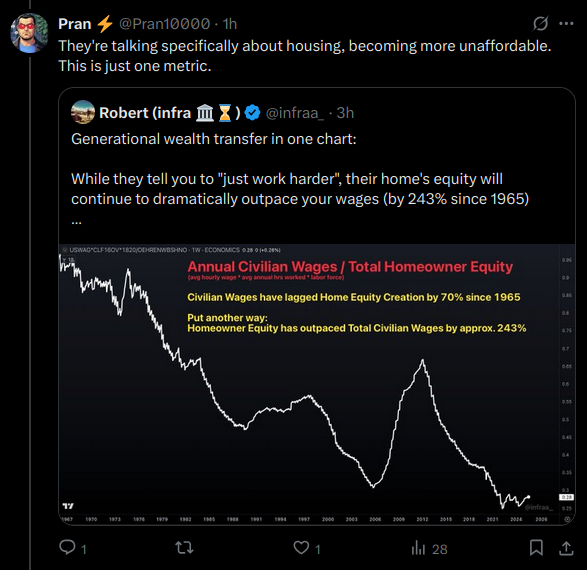587x570 pixels.
Task: Click the 1h timestamp of Pran's post
Action: click(230, 24)
